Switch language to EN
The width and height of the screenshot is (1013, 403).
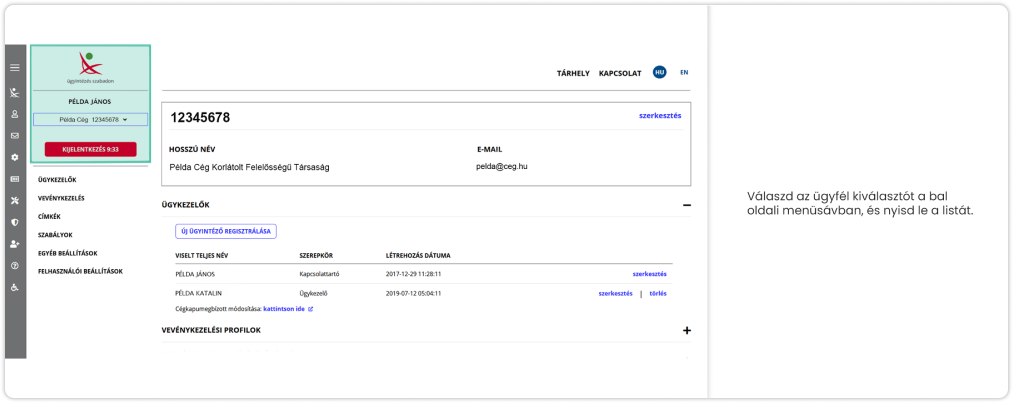tap(684, 72)
